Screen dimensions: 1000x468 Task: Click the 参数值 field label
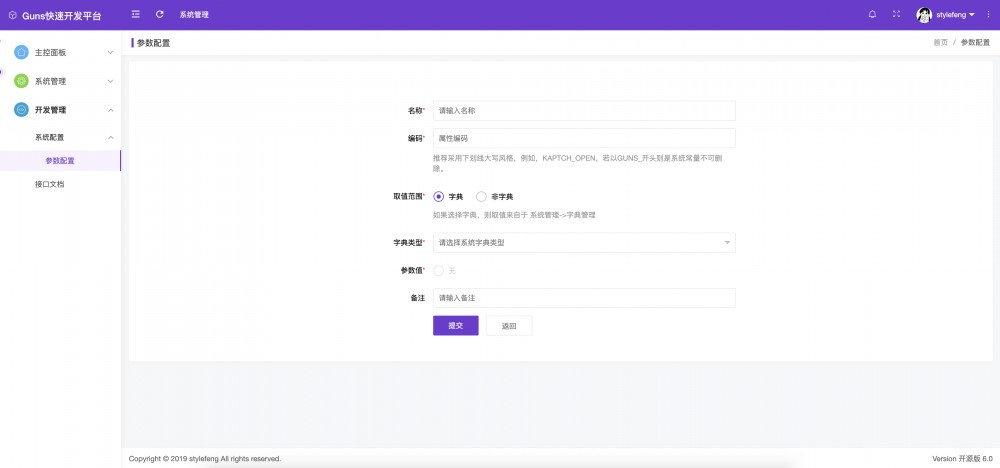[x=413, y=270]
